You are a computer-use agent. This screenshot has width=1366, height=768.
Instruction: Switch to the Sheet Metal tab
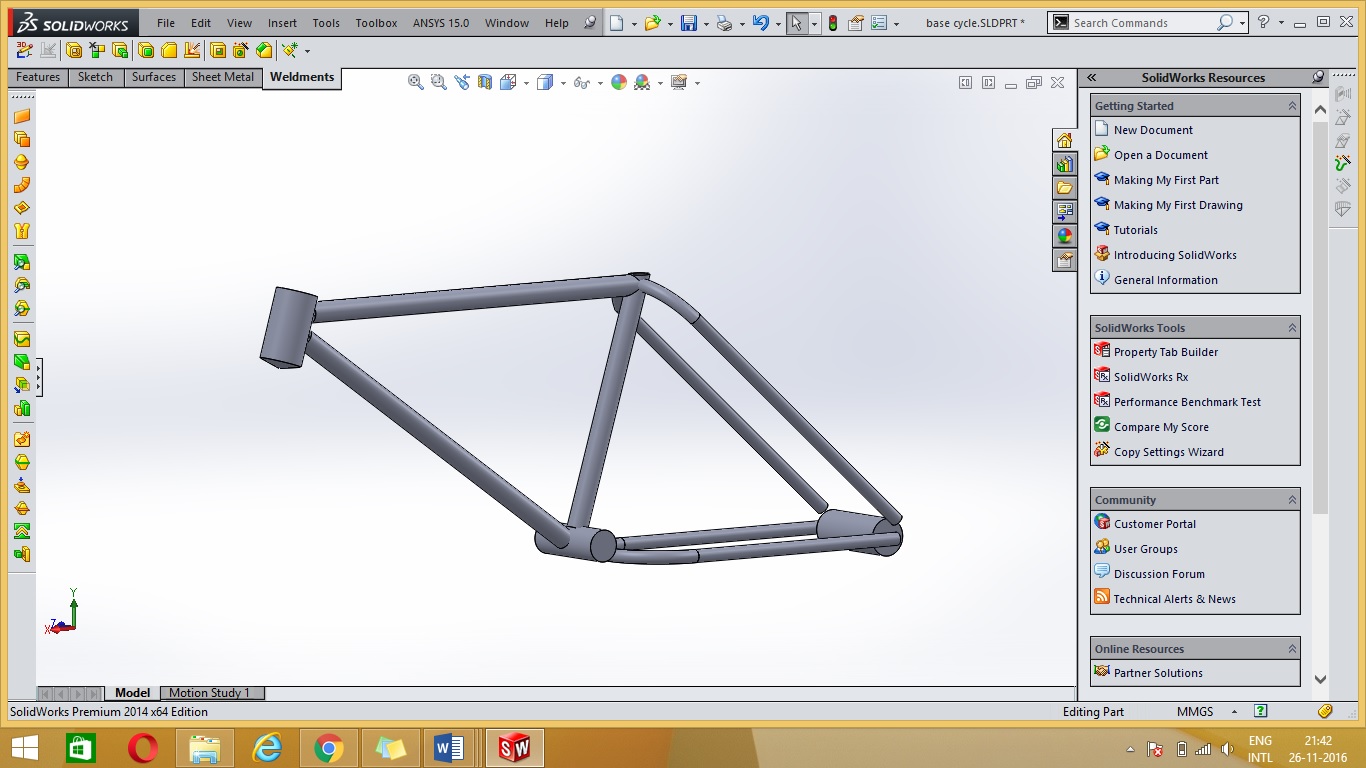coord(223,77)
